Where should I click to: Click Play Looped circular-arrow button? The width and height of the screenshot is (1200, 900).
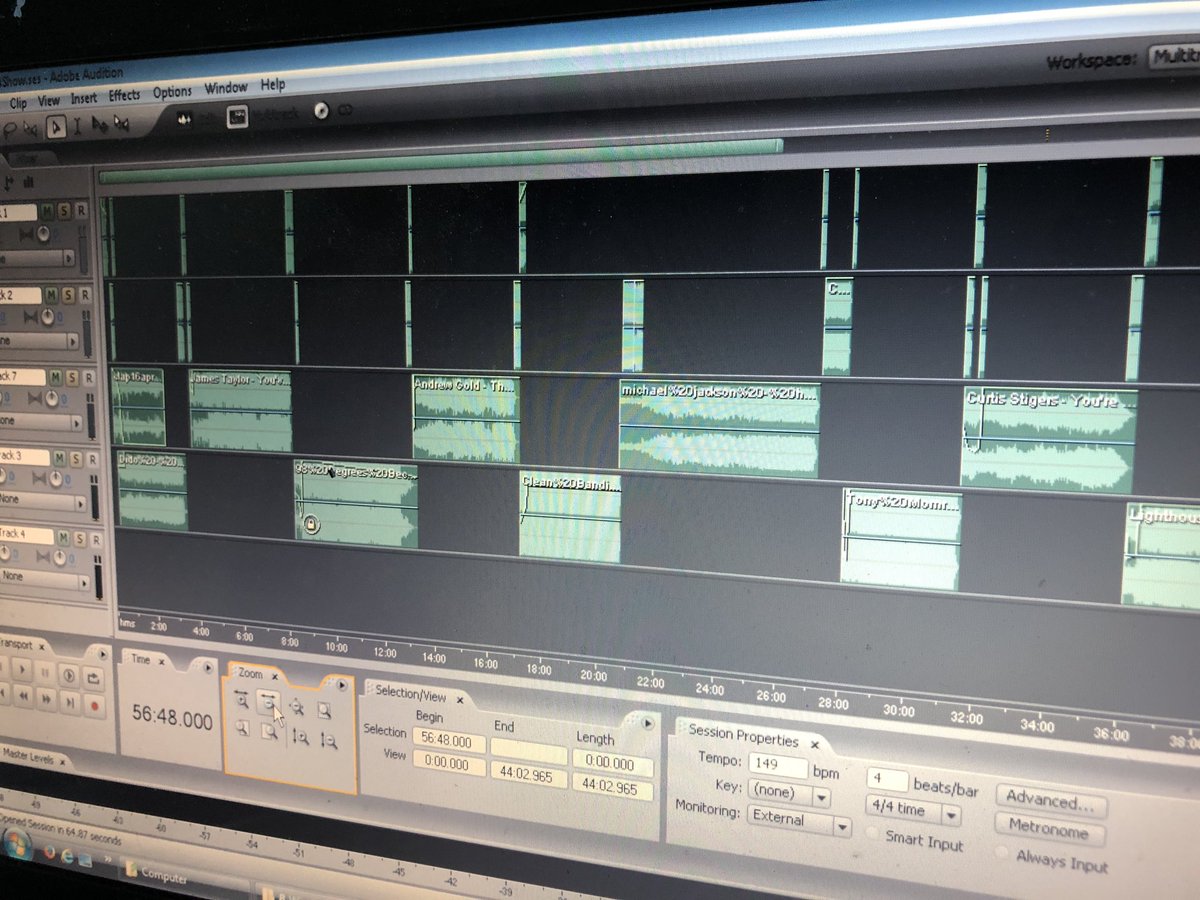[69, 676]
